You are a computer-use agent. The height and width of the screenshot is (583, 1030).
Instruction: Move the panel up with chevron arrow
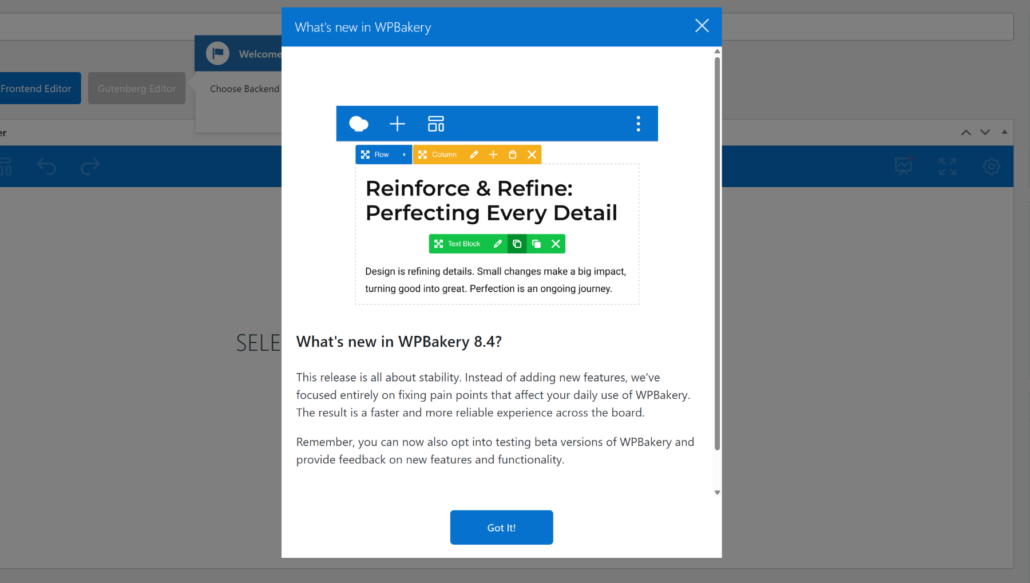(966, 132)
